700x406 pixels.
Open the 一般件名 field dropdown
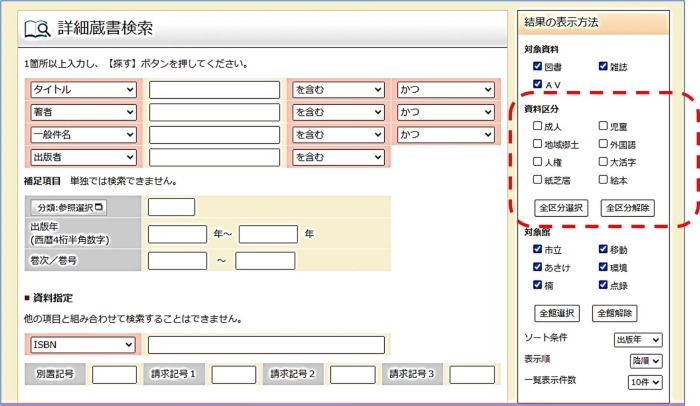click(83, 134)
